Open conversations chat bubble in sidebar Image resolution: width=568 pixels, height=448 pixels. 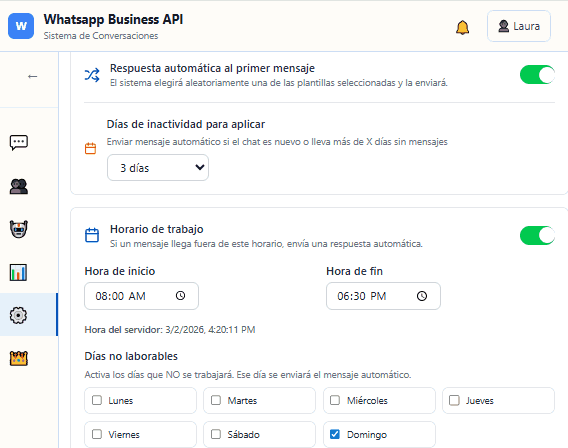coord(18,143)
